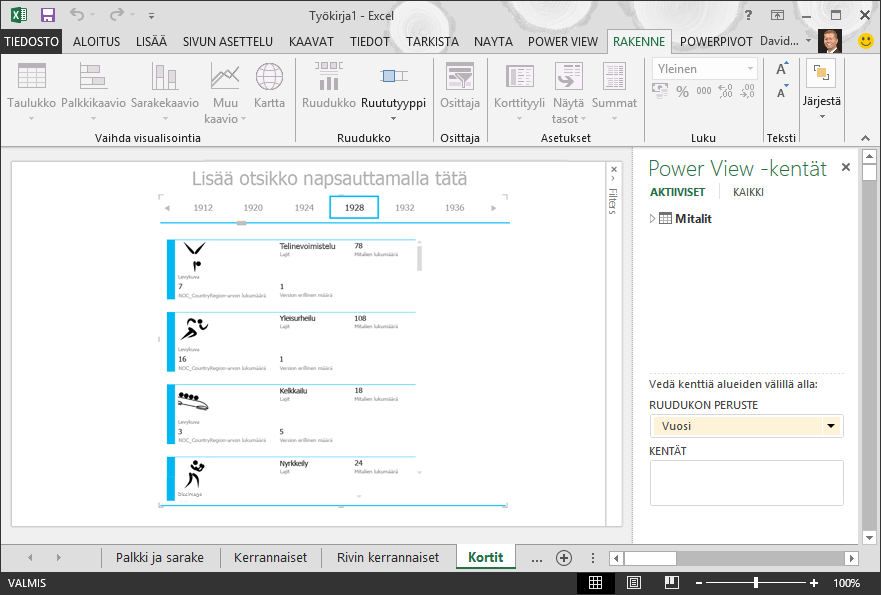
Task: Switch to Palkki ja sarake sheet
Action: click(160, 557)
